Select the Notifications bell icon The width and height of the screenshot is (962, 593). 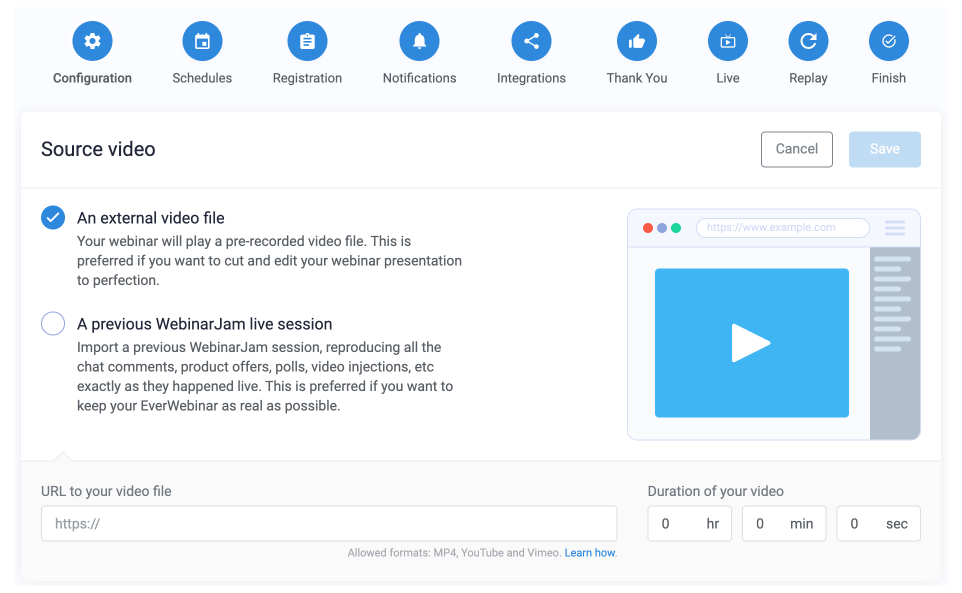pos(419,41)
